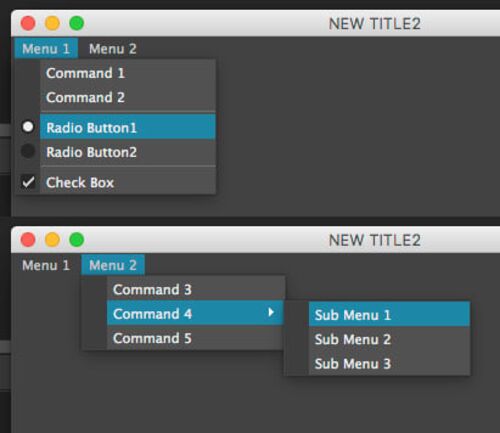Toggle the Check Box menu item
This screenshot has height=433, width=500.
coord(128,182)
